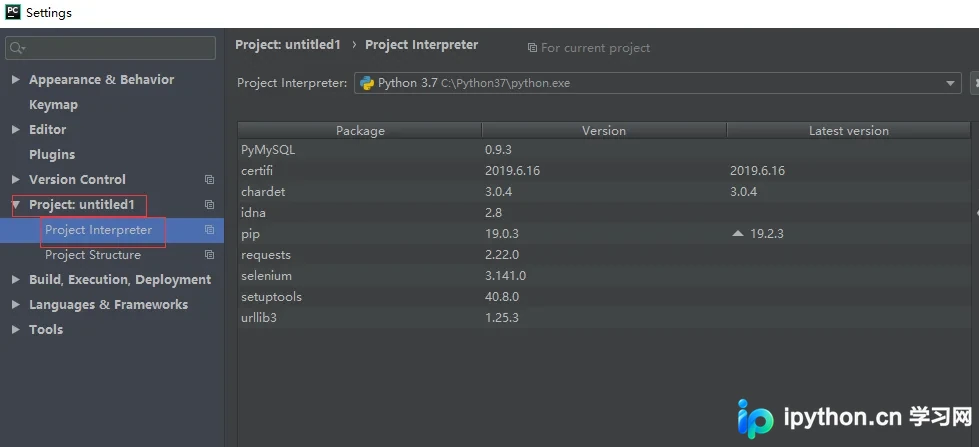
Task: Expand the Version Control section
Action: point(16,180)
